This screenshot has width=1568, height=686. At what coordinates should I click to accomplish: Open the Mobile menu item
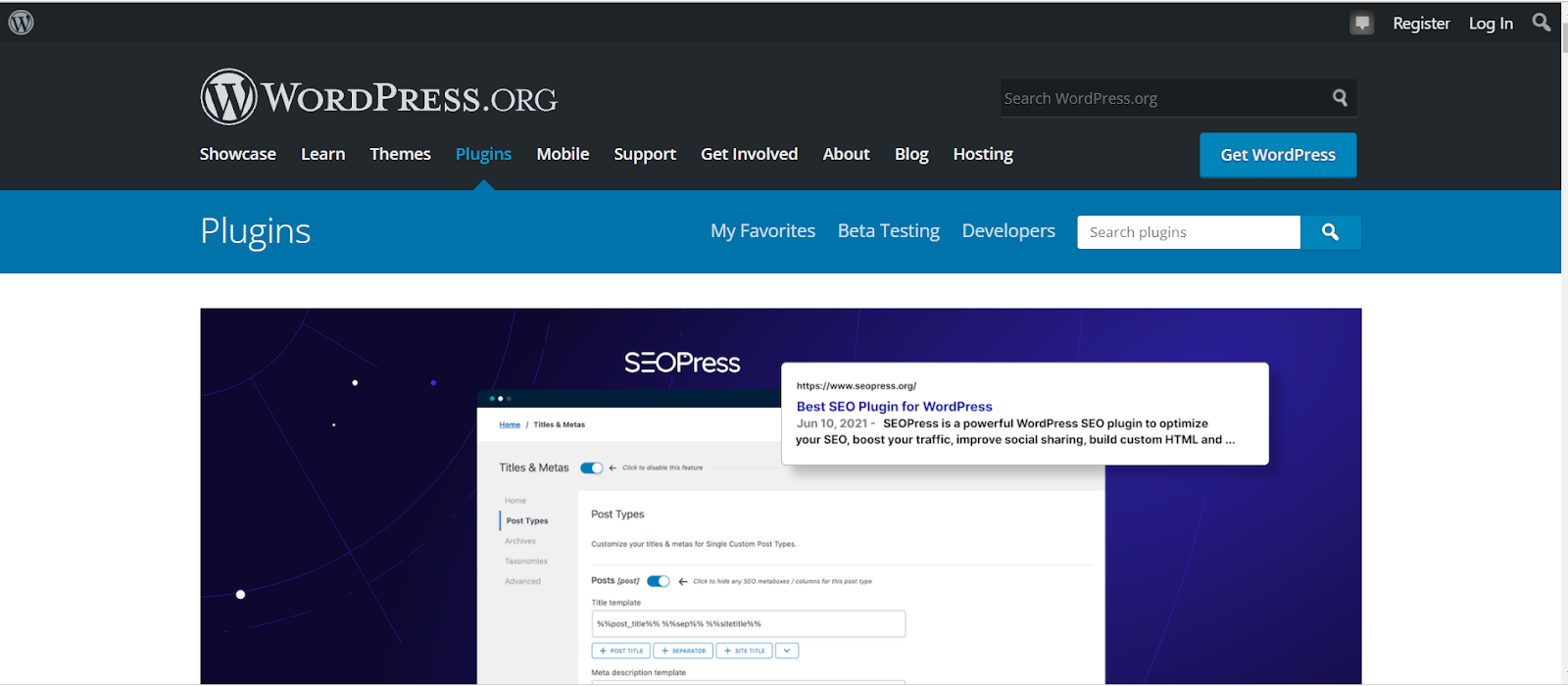(x=563, y=154)
